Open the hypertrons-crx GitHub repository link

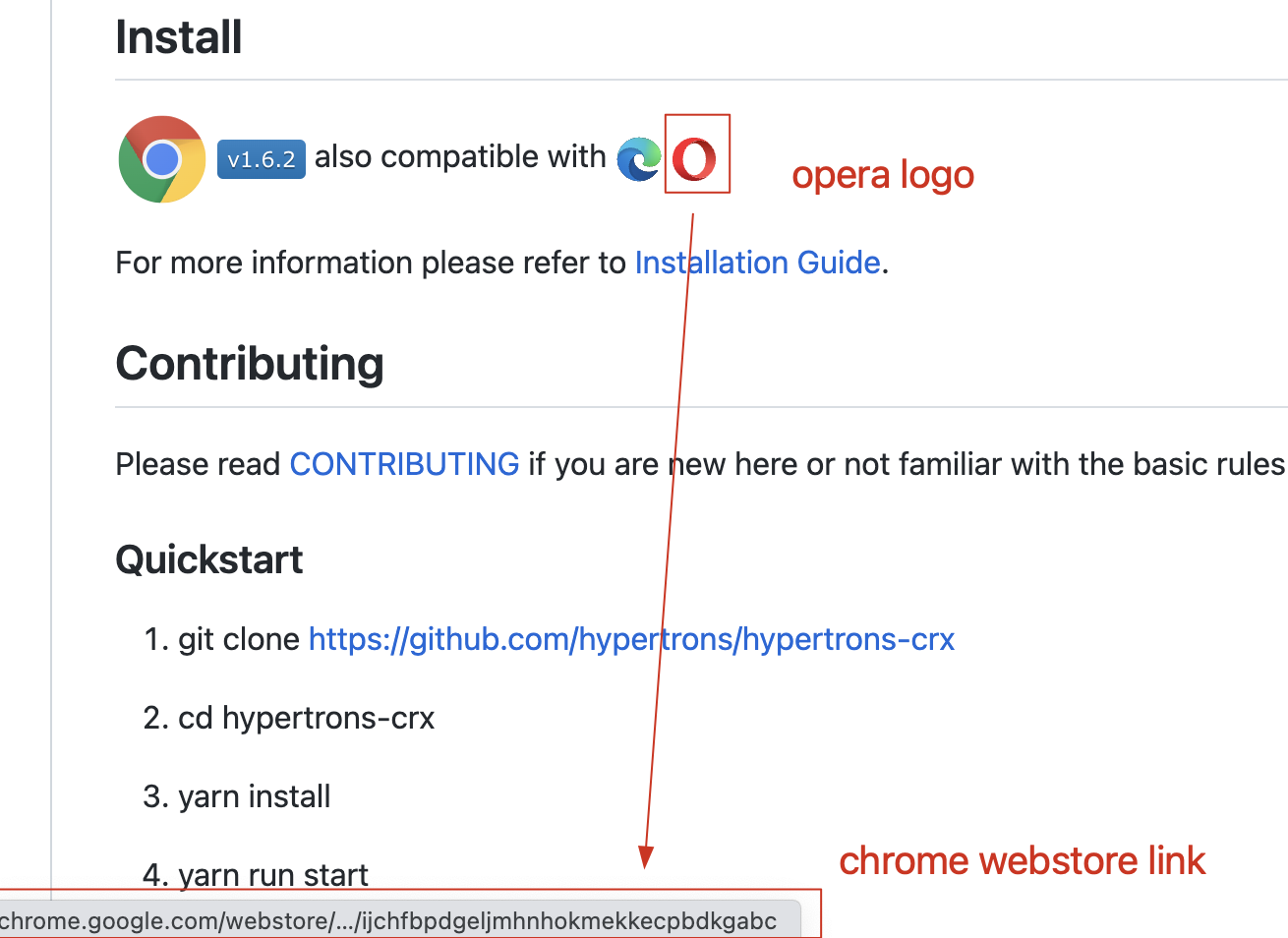[x=631, y=639]
